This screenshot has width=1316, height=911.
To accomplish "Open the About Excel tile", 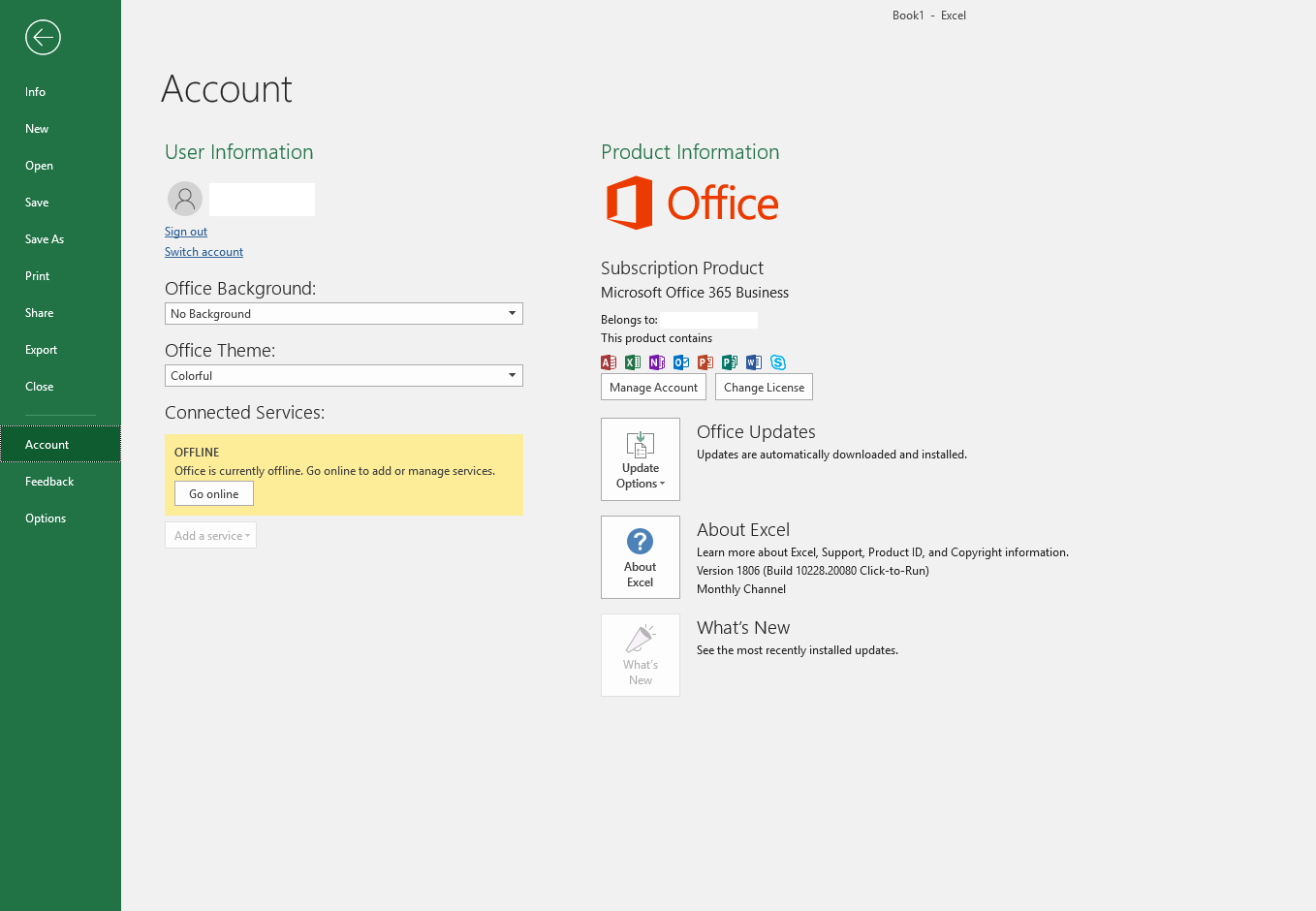I will [x=641, y=557].
